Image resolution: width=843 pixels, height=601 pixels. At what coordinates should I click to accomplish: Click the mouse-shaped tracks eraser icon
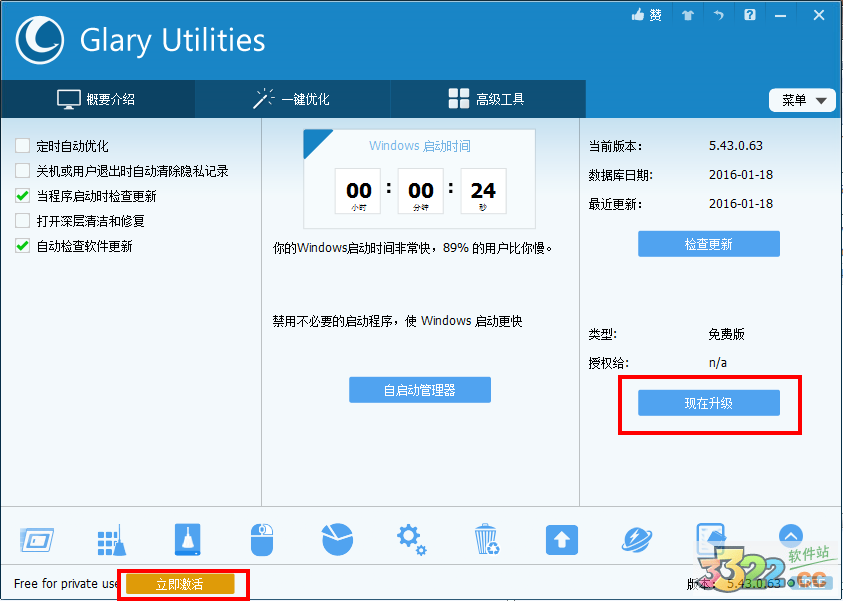click(262, 540)
